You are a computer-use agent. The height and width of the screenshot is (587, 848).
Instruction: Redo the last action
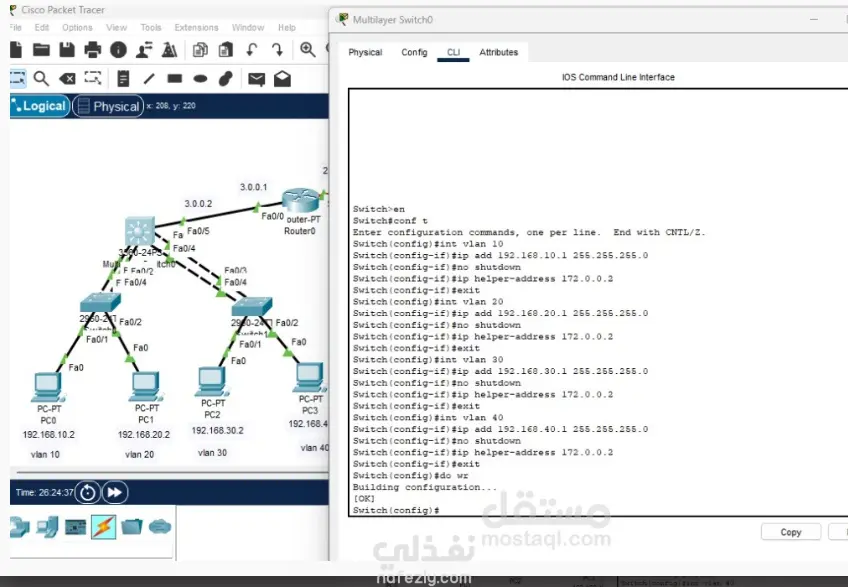click(x=277, y=50)
